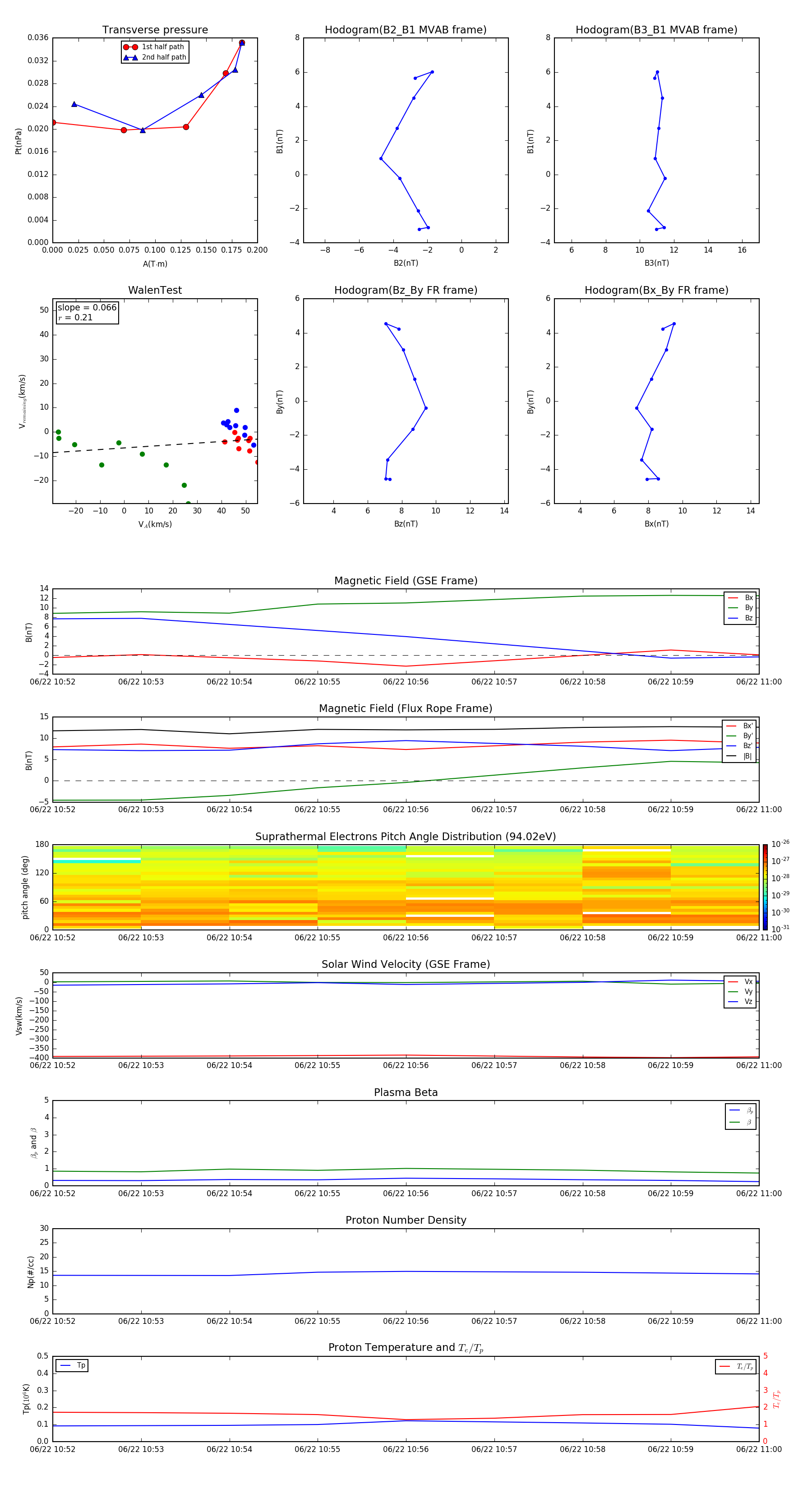Click the 'slope = 0.066' annotation
This screenshot has height=1489, width=812.
87,308
